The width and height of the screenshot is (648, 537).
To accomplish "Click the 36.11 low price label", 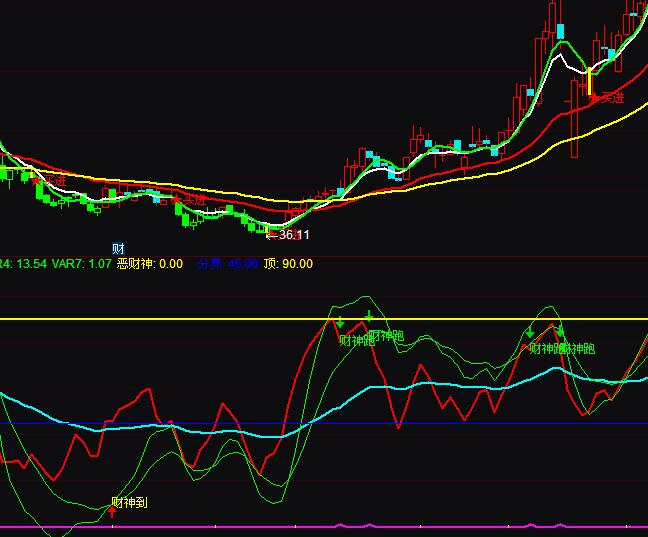I will tap(291, 235).
